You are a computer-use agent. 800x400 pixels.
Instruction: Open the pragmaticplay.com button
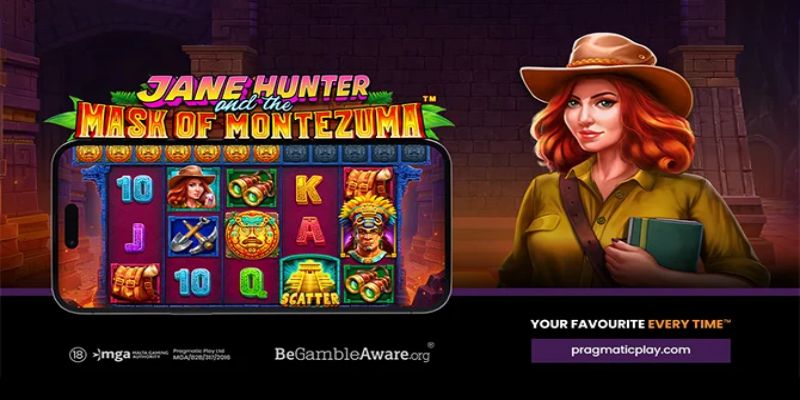pyautogui.click(x=631, y=351)
